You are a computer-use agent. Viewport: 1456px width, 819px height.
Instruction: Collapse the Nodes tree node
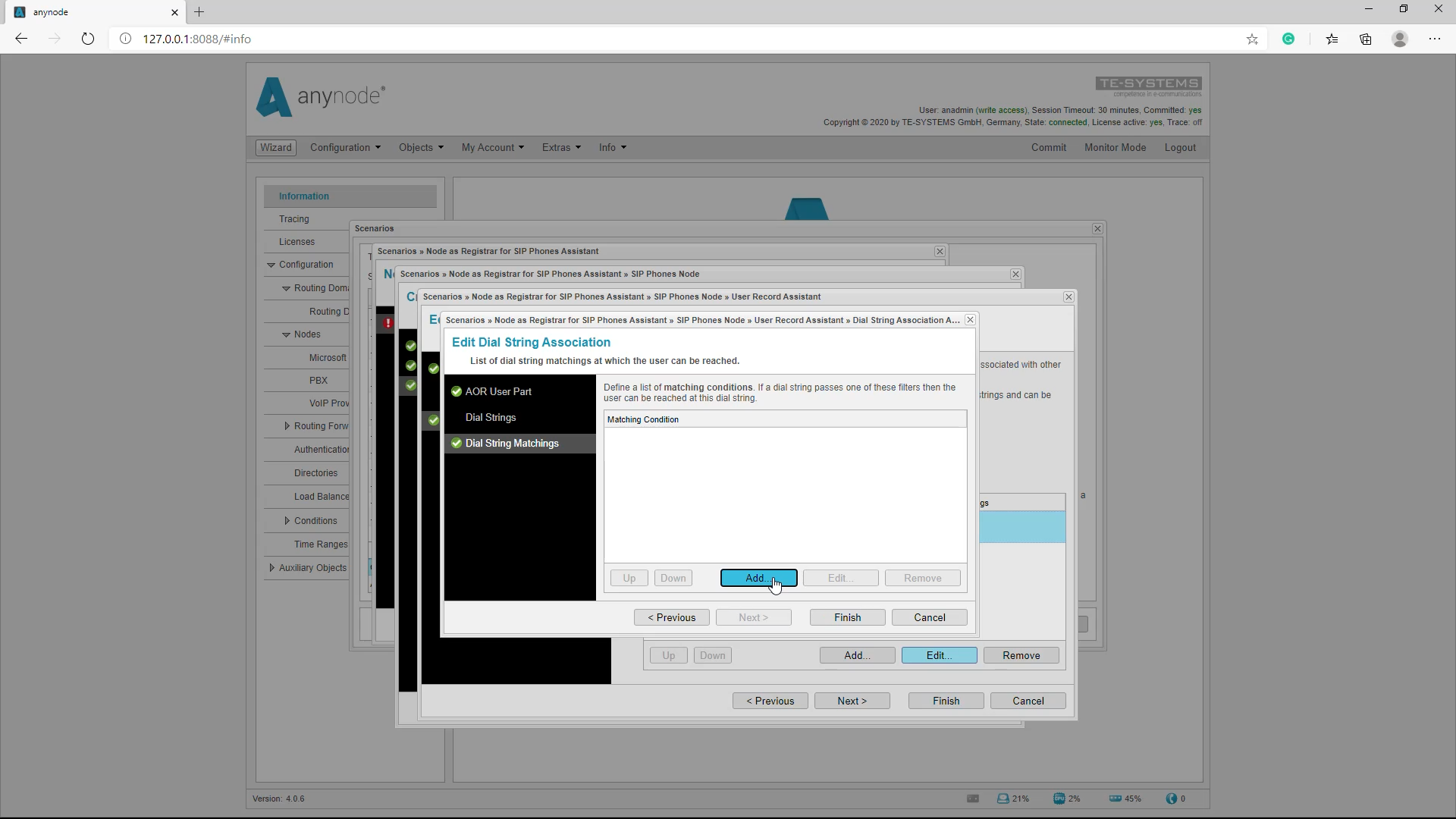286,334
